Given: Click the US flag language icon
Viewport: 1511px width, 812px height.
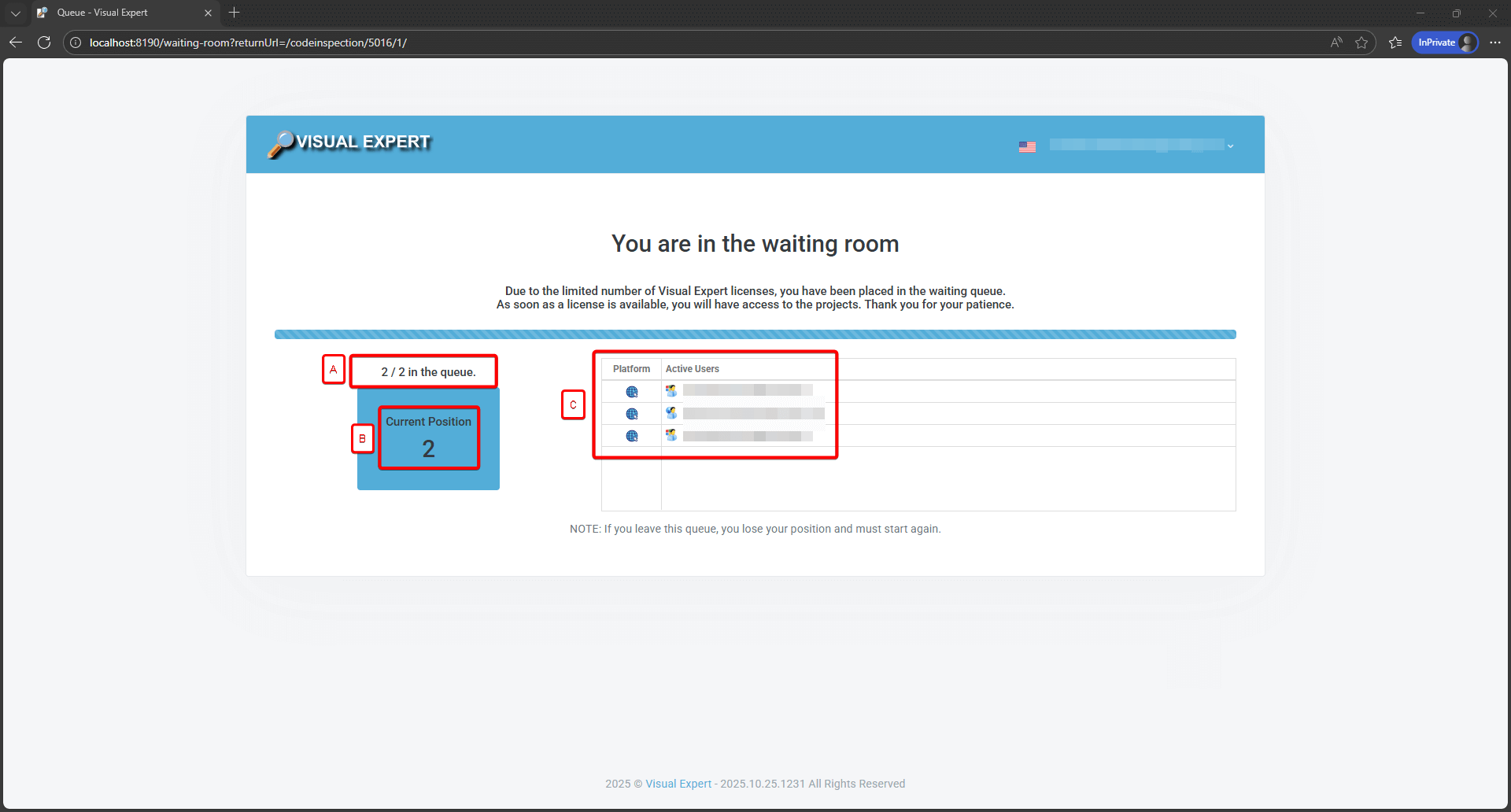Looking at the screenshot, I should click(1026, 146).
